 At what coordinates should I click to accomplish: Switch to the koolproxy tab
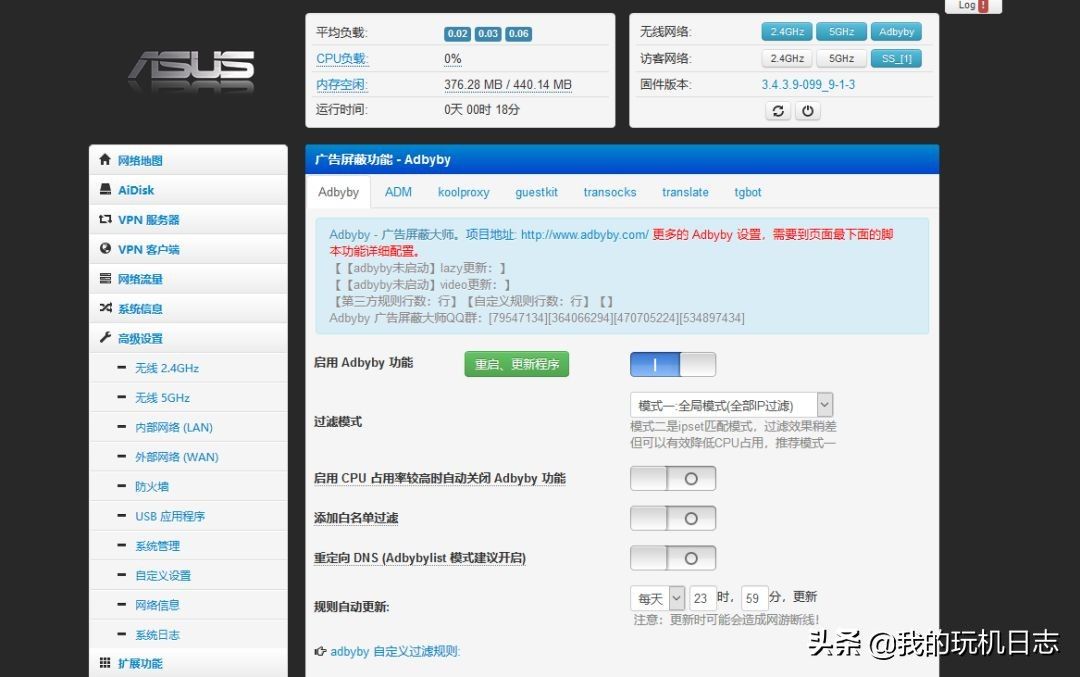464,192
